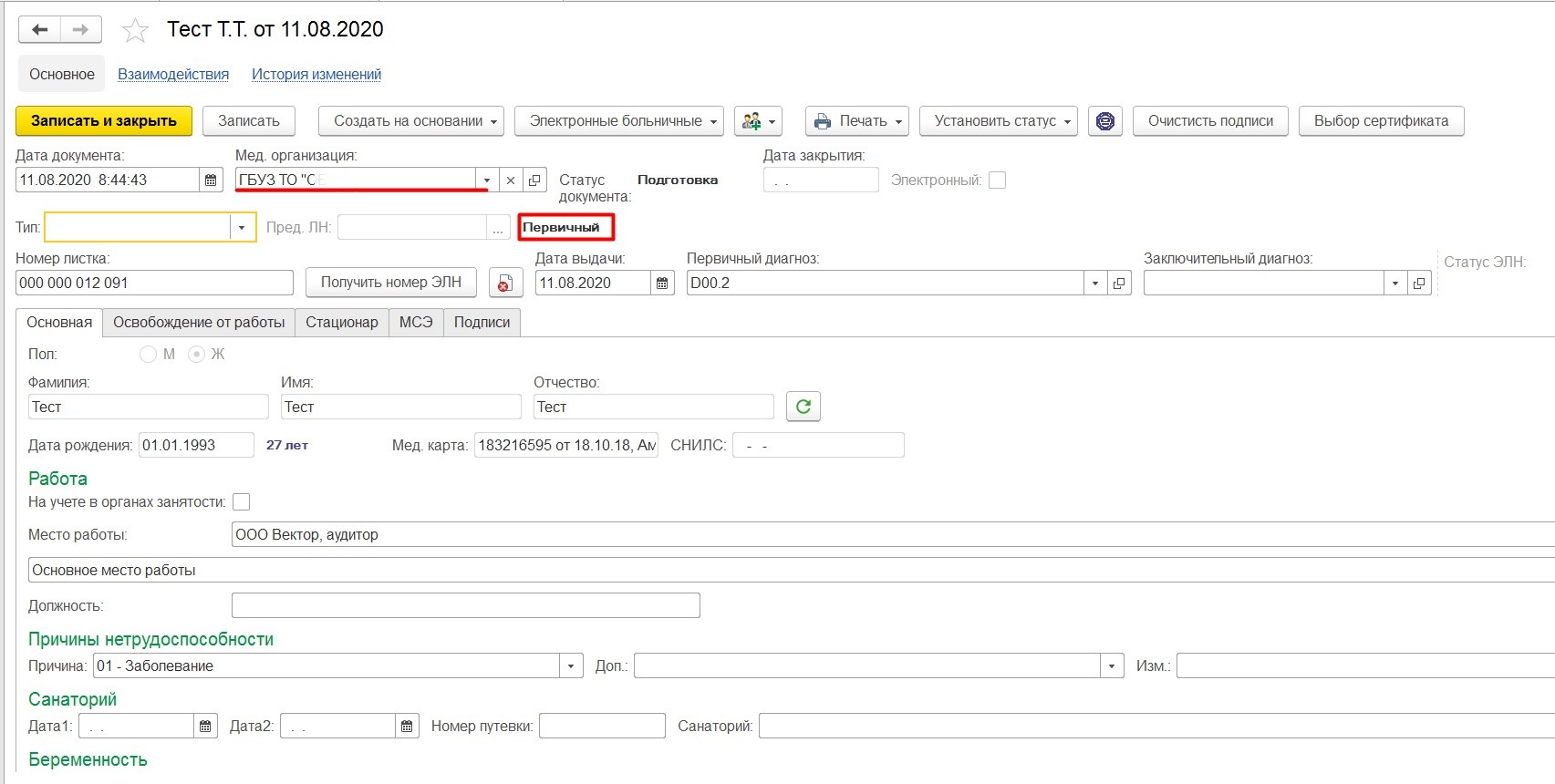Image resolution: width=1555 pixels, height=784 pixels.
Task: Click the red delete ELN number icon
Action: tap(504, 284)
